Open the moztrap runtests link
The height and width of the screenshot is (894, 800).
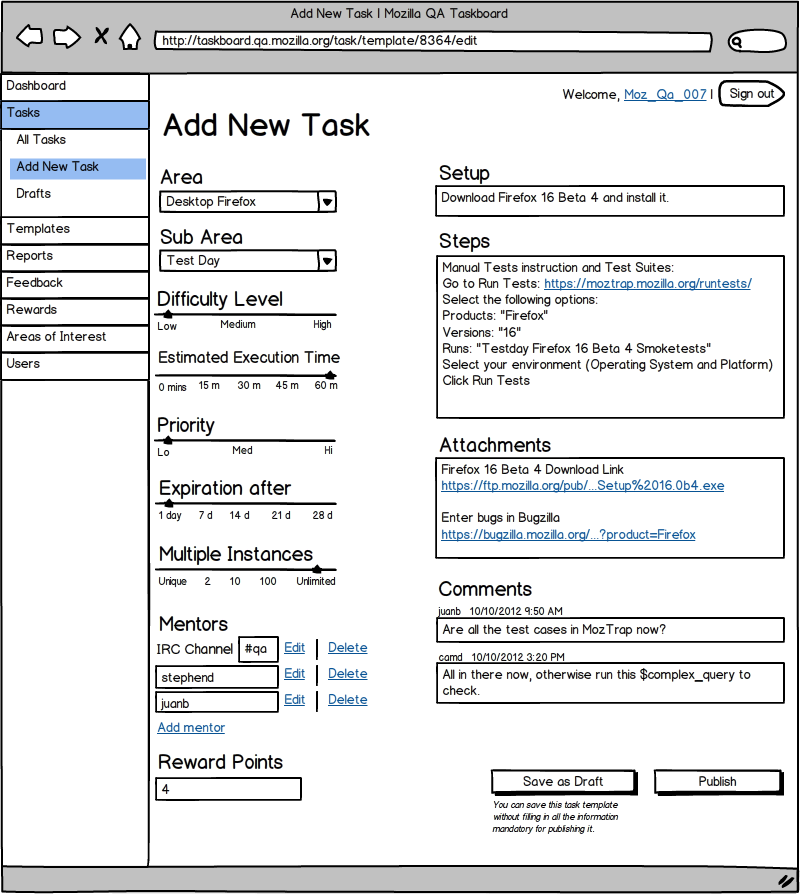[x=648, y=284]
